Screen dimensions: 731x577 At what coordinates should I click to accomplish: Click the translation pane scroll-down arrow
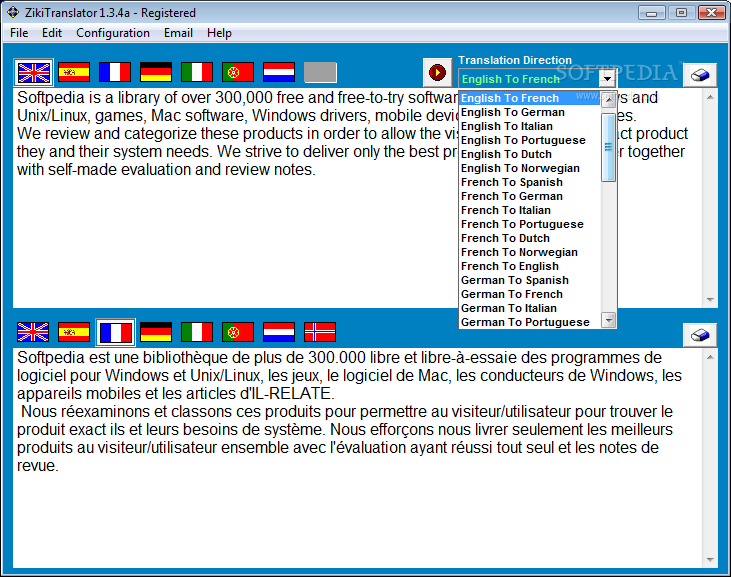pyautogui.click(x=710, y=560)
